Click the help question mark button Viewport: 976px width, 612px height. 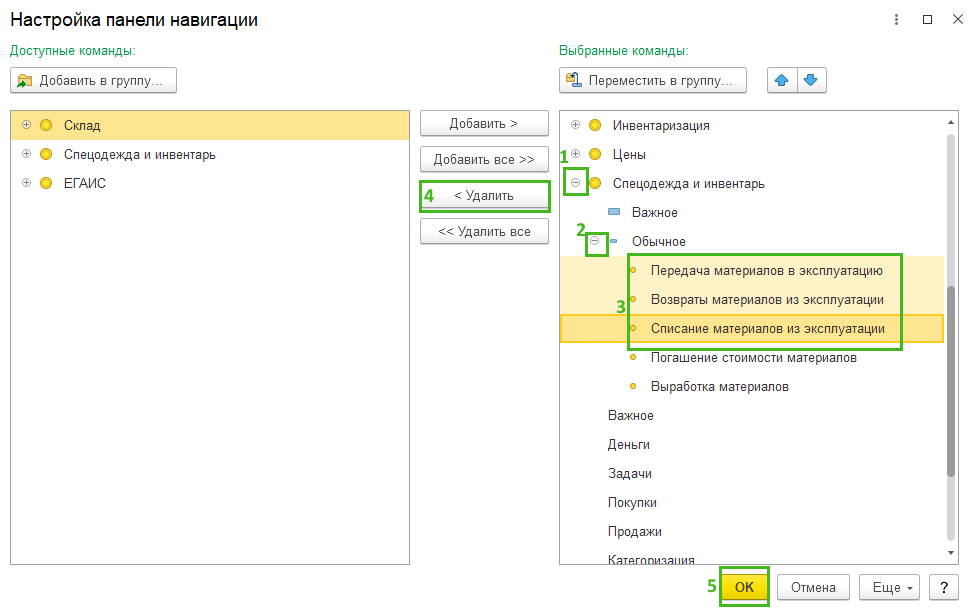pos(944,587)
